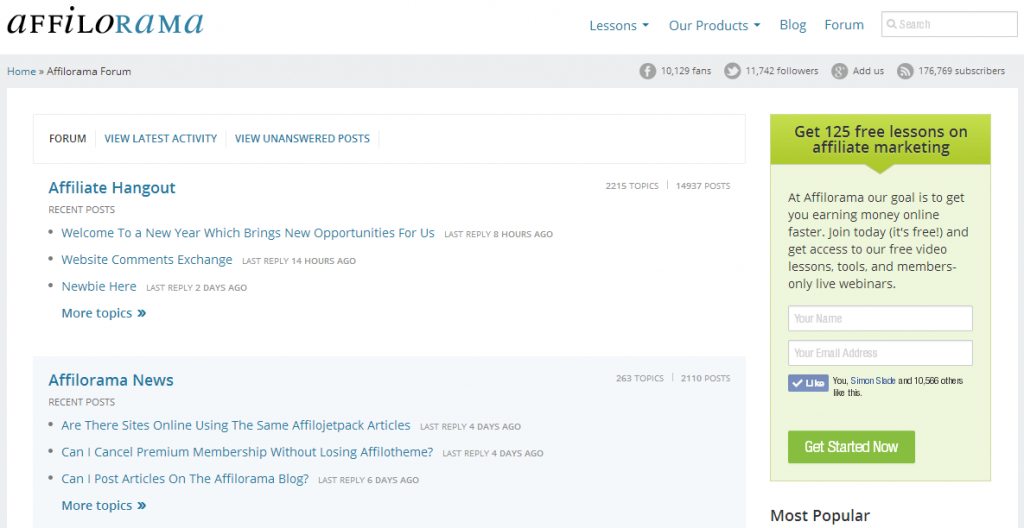This screenshot has height=528, width=1024.
Task: Open the Affiliate Hangout forum
Action: (x=112, y=188)
